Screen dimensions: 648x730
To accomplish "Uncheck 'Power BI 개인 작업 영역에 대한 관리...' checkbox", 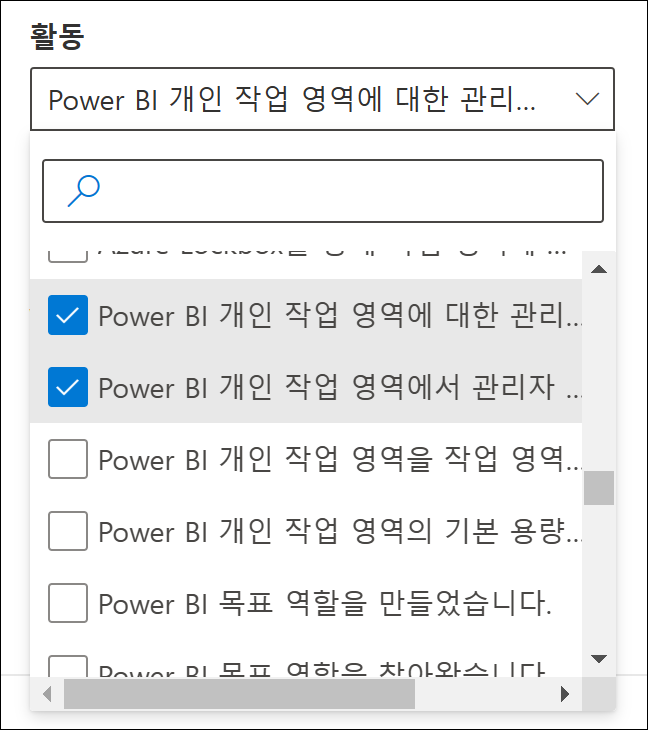I will coord(68,315).
